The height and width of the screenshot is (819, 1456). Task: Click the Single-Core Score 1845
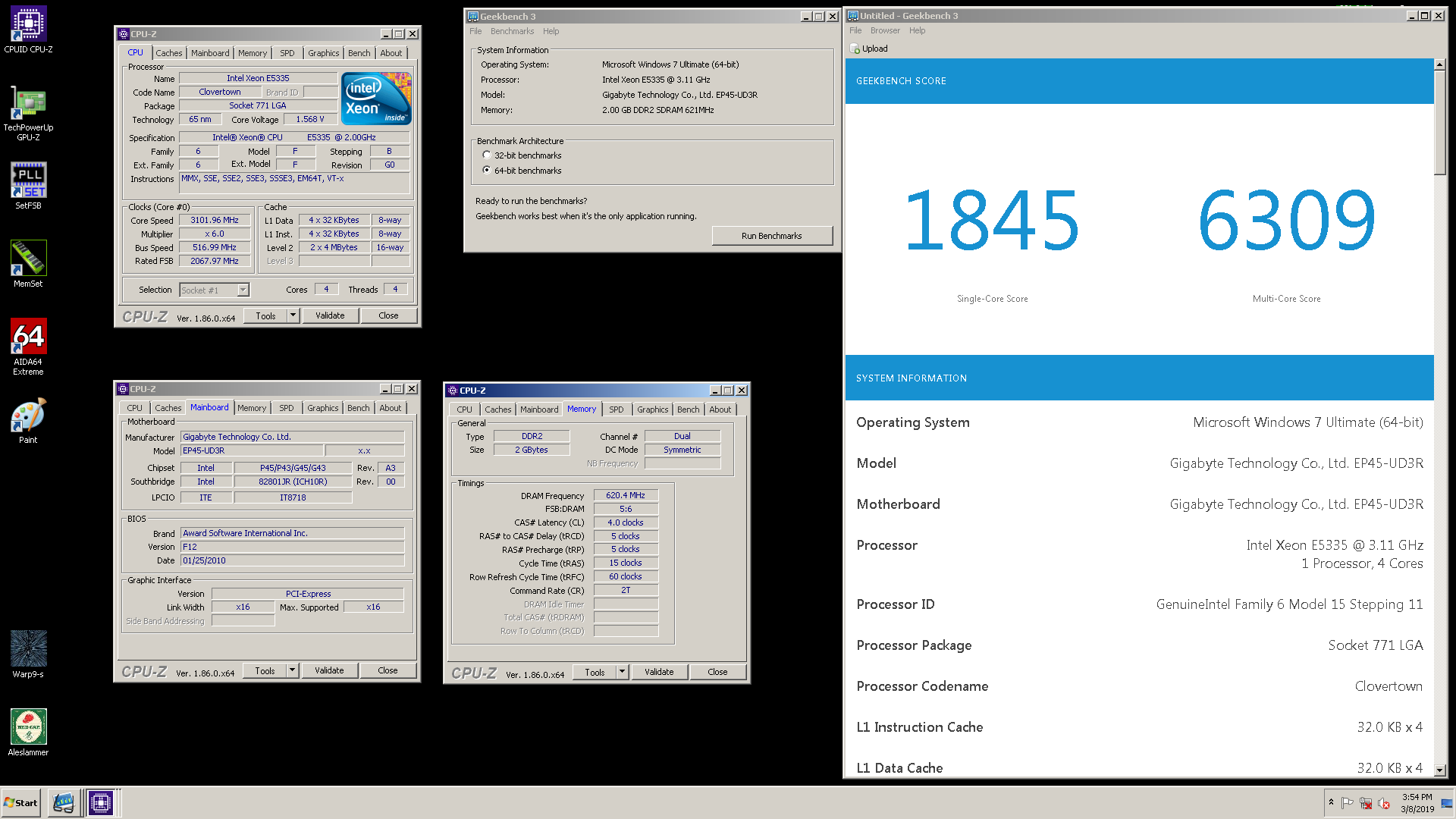pos(992,221)
